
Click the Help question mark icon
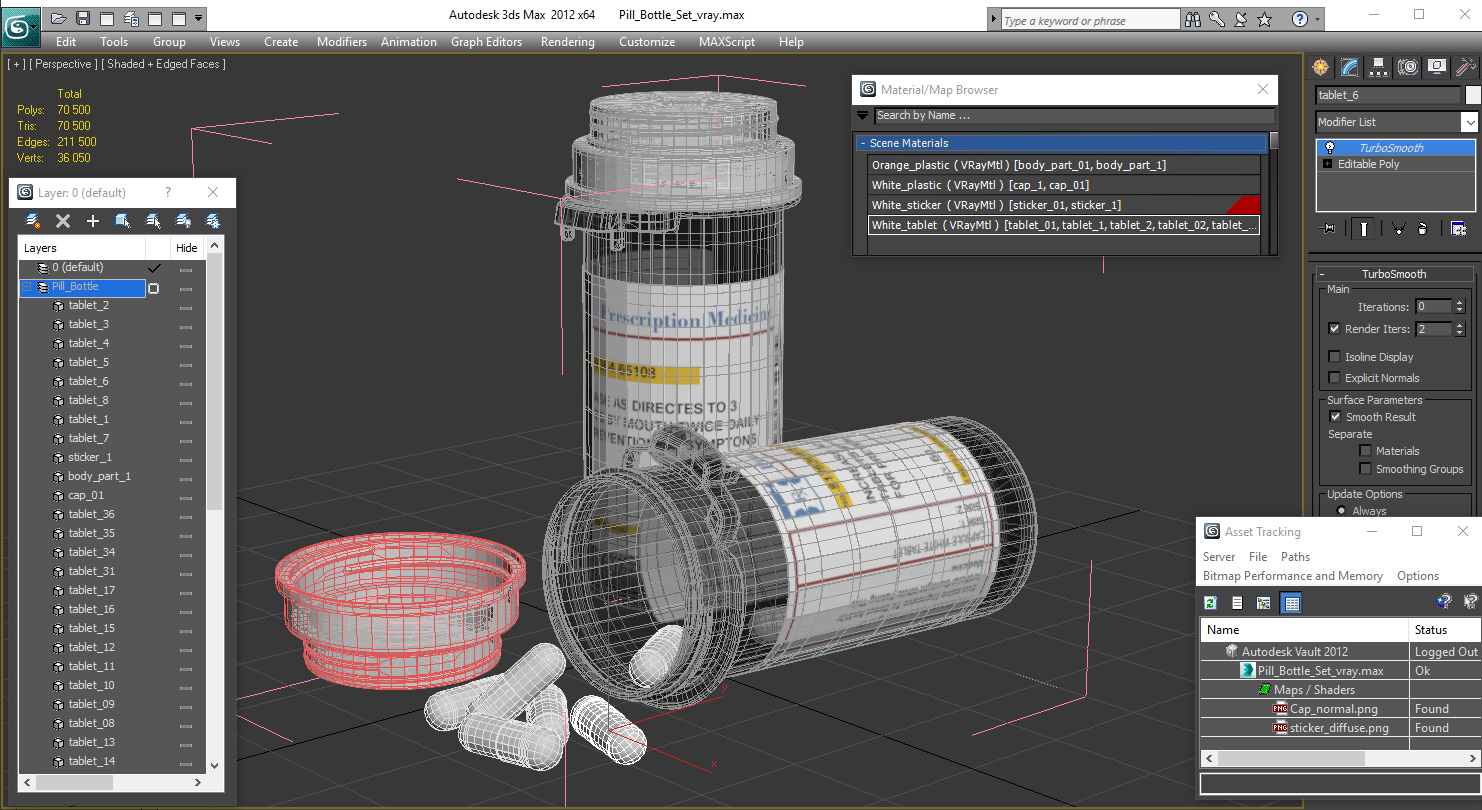coord(1300,19)
